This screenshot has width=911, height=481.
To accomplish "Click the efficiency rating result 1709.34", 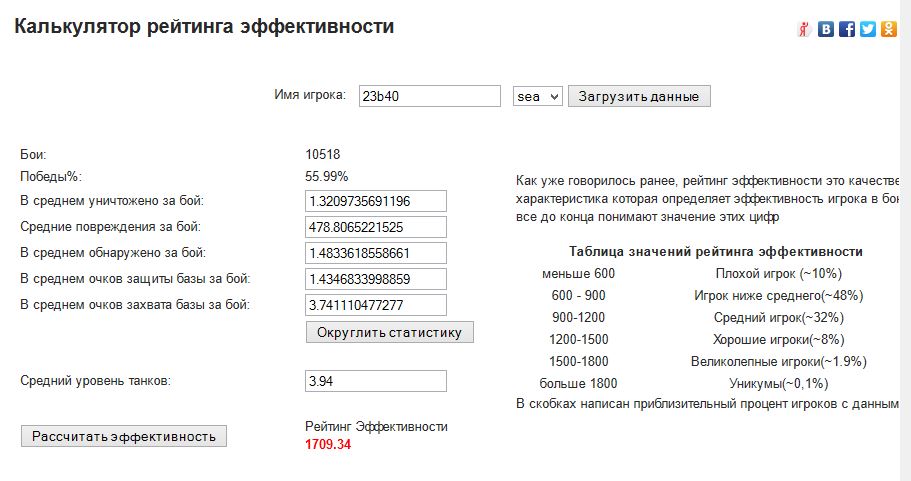I will coord(329,444).
